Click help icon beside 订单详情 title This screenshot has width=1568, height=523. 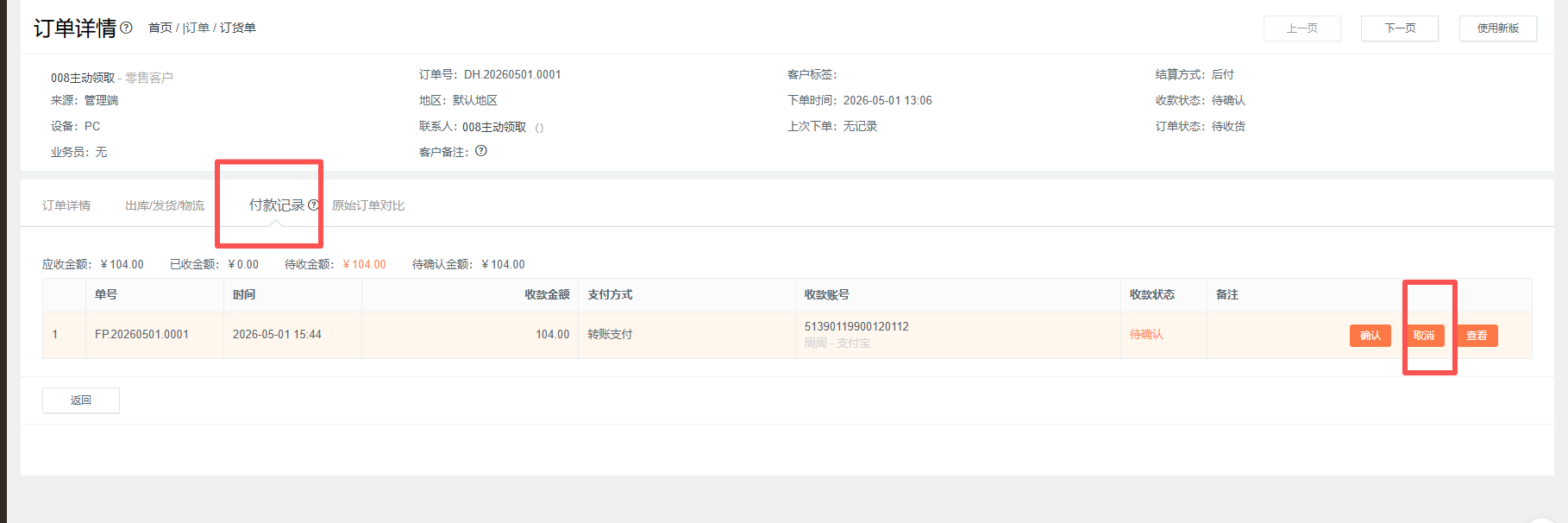click(127, 28)
